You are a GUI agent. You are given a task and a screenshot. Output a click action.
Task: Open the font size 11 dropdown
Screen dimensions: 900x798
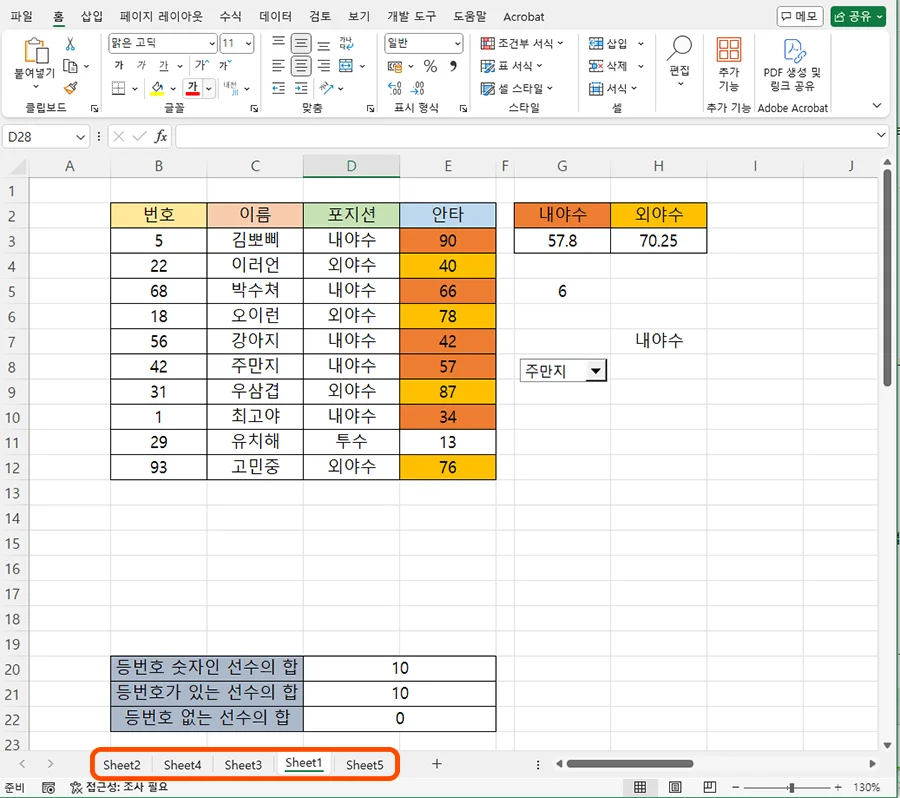[x=248, y=43]
